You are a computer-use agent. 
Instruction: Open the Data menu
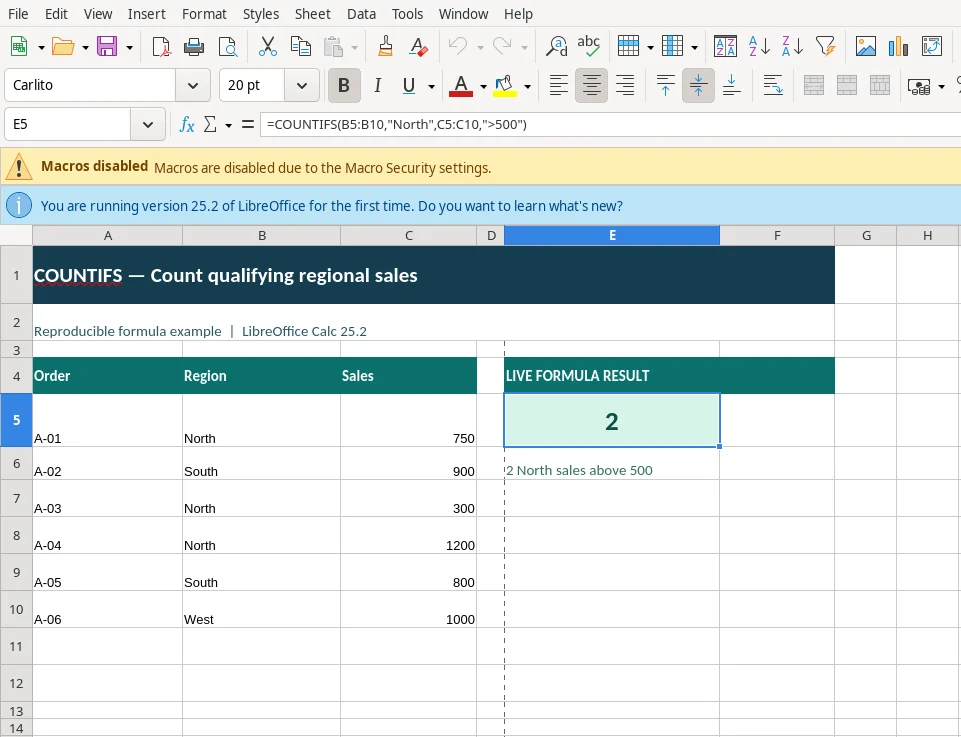coord(361,13)
